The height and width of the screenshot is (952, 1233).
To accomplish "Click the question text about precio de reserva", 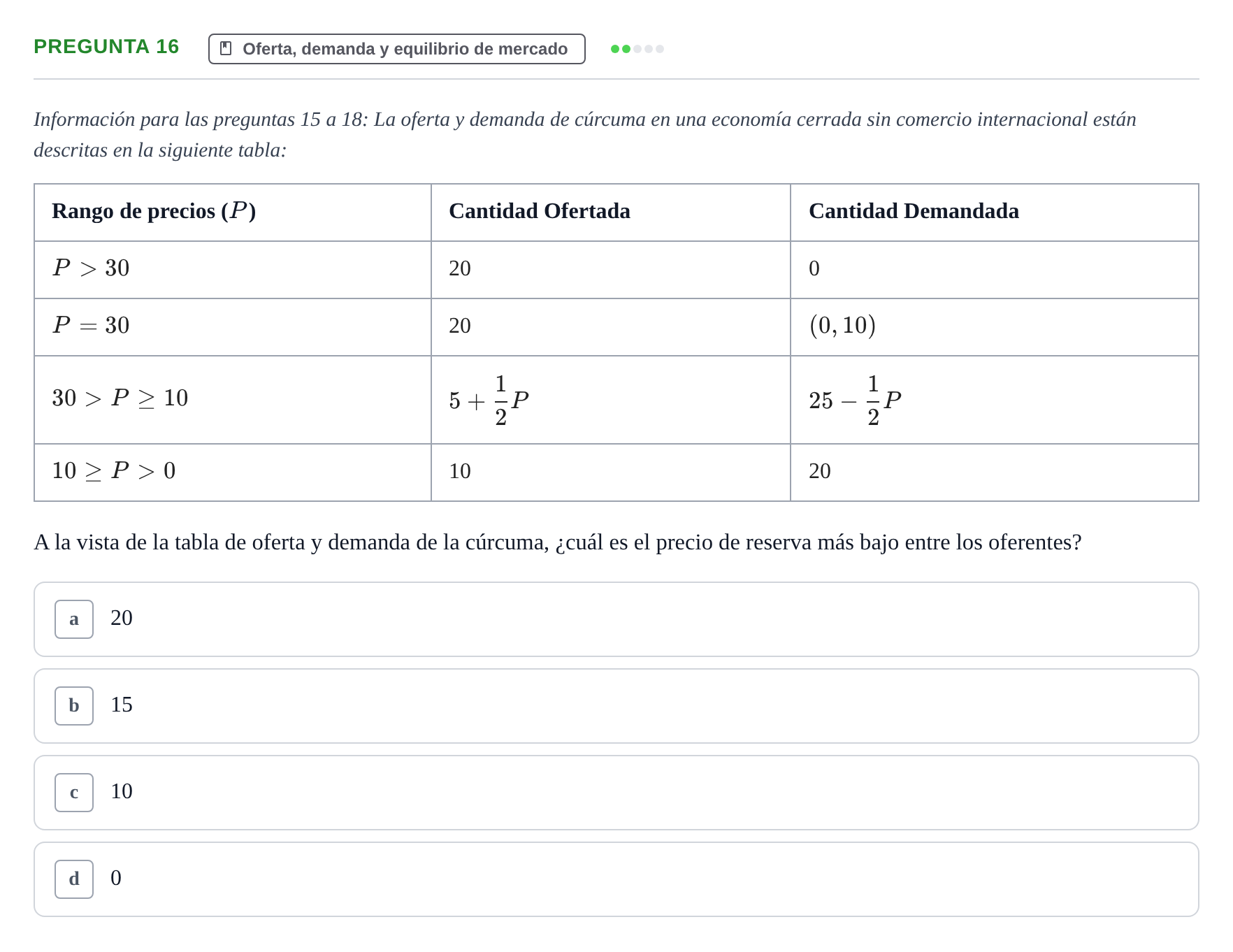I will (x=557, y=542).
